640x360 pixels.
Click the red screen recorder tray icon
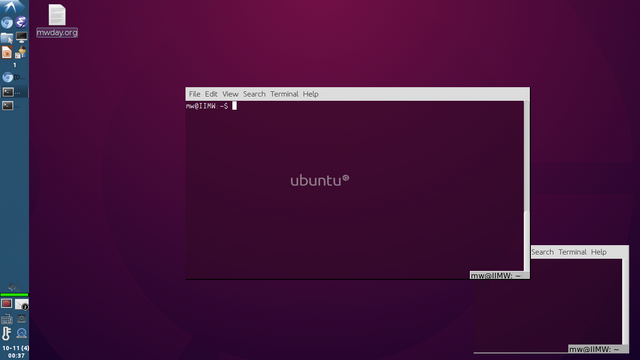click(x=7, y=304)
